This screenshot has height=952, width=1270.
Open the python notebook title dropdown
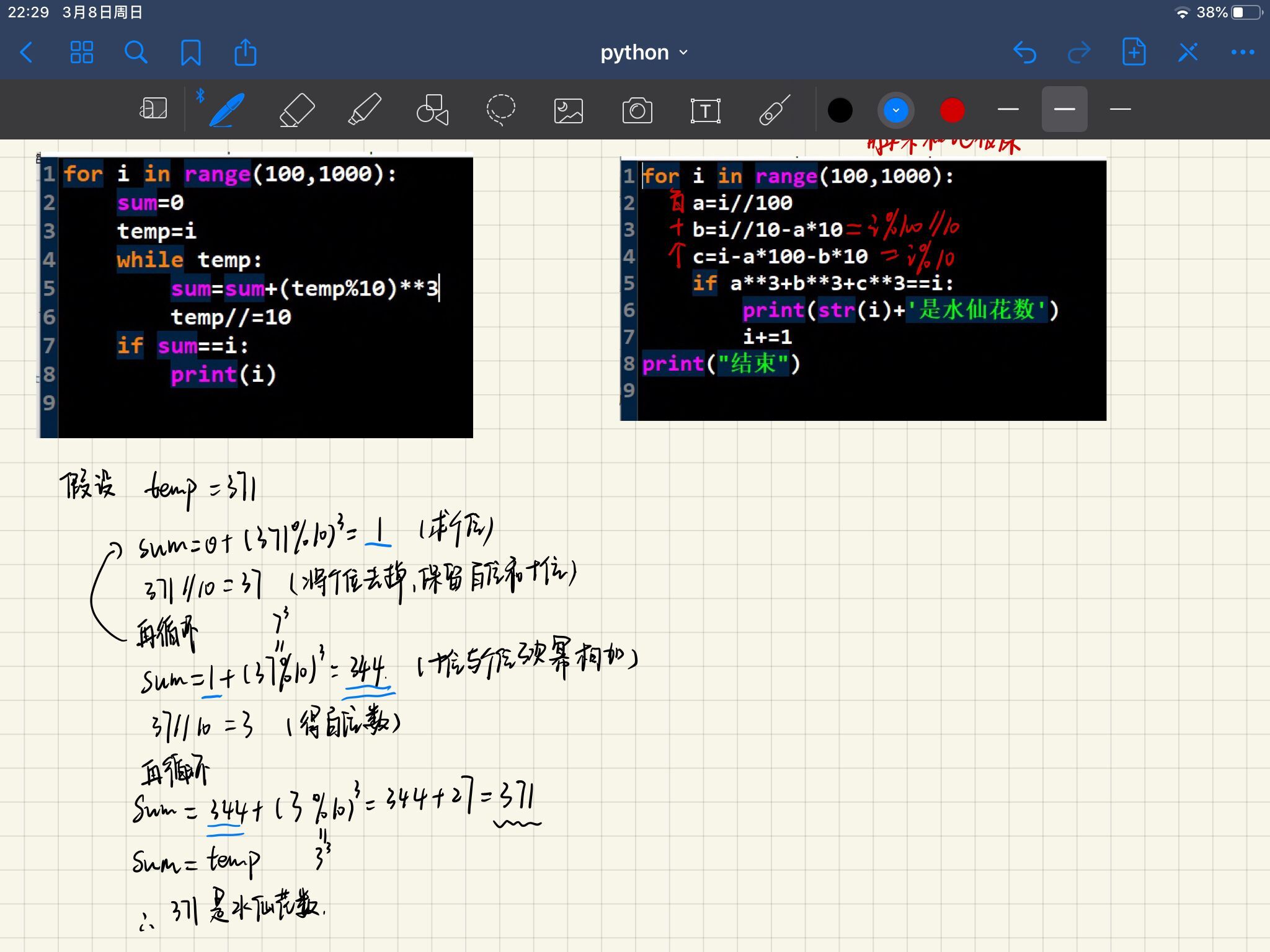tap(644, 53)
